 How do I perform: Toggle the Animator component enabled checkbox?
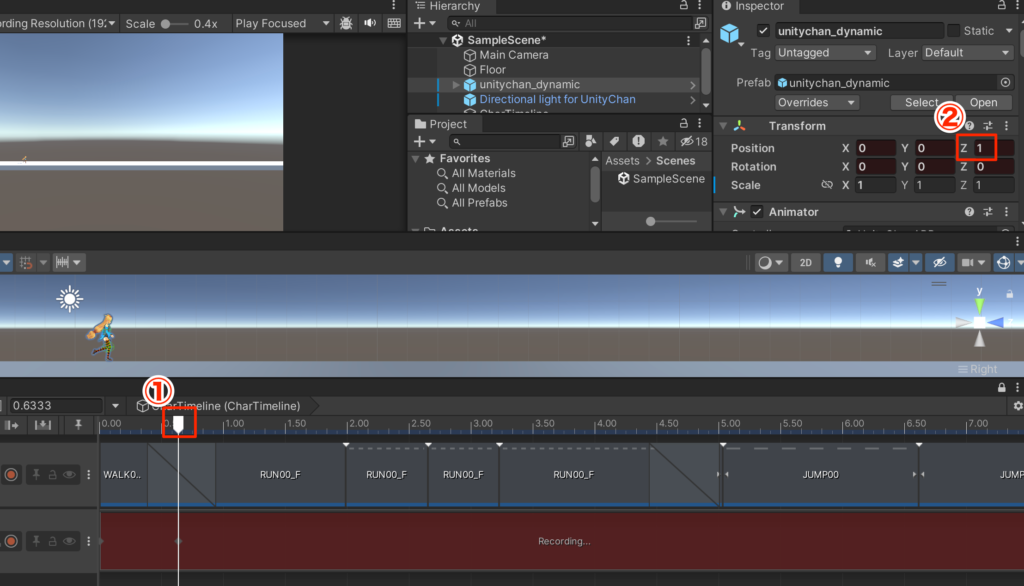point(756,212)
